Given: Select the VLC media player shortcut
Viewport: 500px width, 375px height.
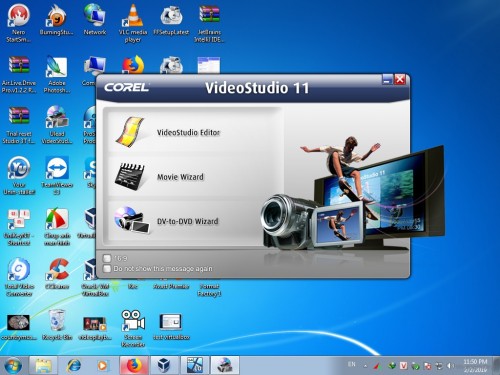Looking at the screenshot, I should [x=133, y=23].
